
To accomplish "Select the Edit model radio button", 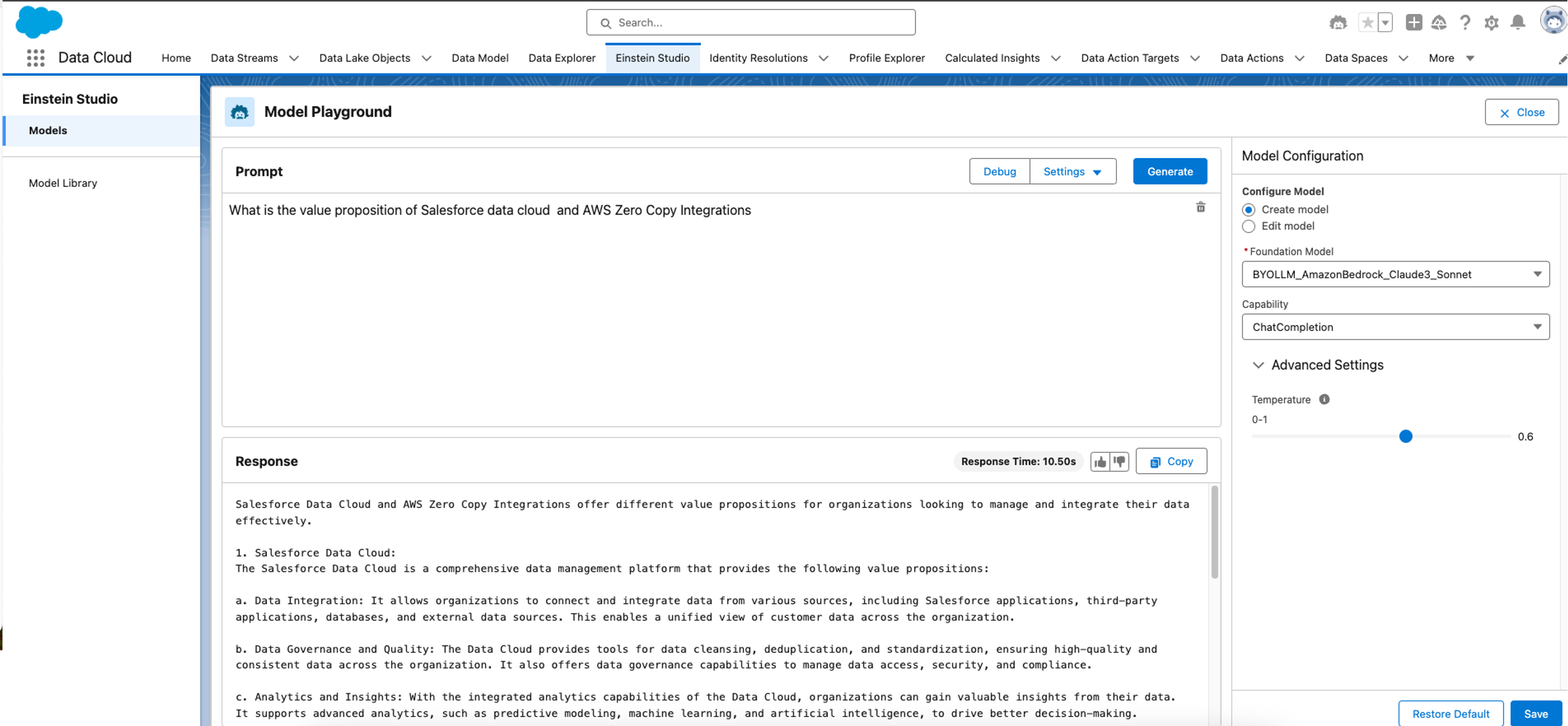I will click(x=1248, y=226).
